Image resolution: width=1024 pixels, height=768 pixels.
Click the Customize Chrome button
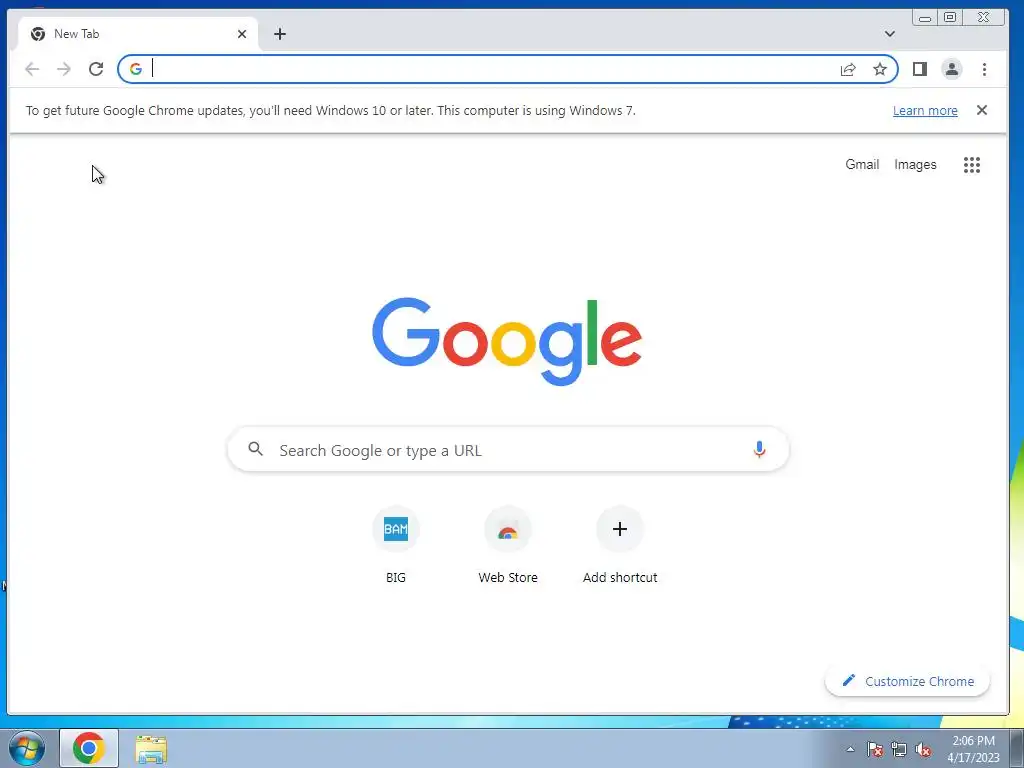pyautogui.click(x=907, y=681)
